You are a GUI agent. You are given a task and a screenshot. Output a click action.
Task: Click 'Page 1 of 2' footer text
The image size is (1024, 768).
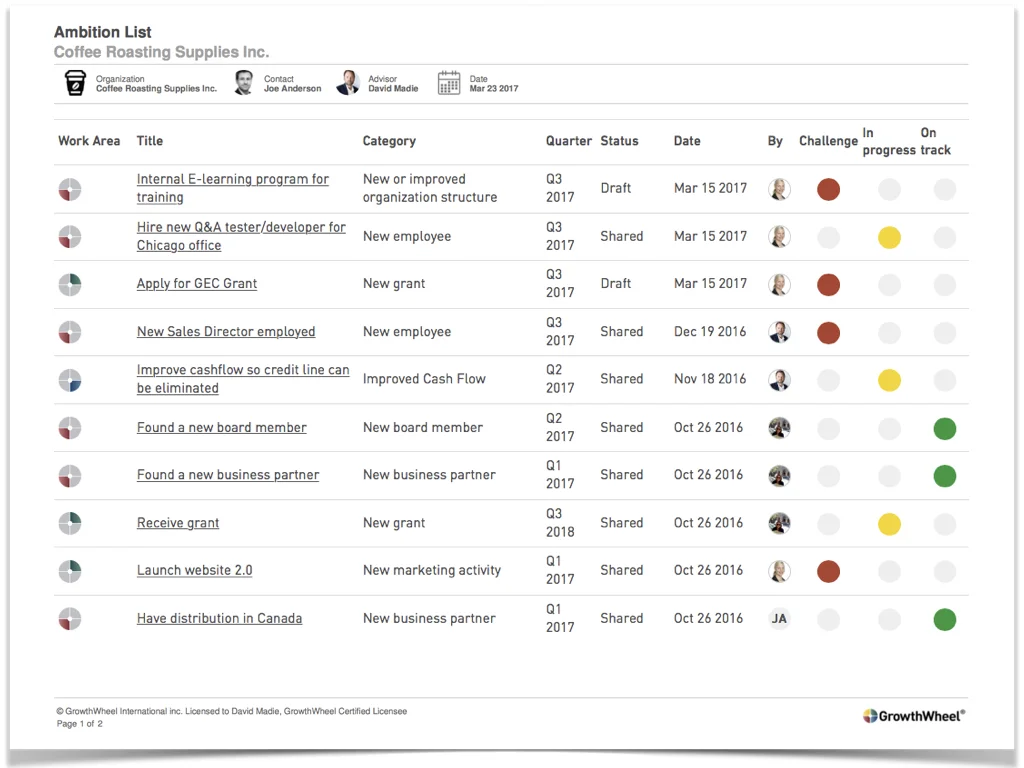click(x=80, y=724)
